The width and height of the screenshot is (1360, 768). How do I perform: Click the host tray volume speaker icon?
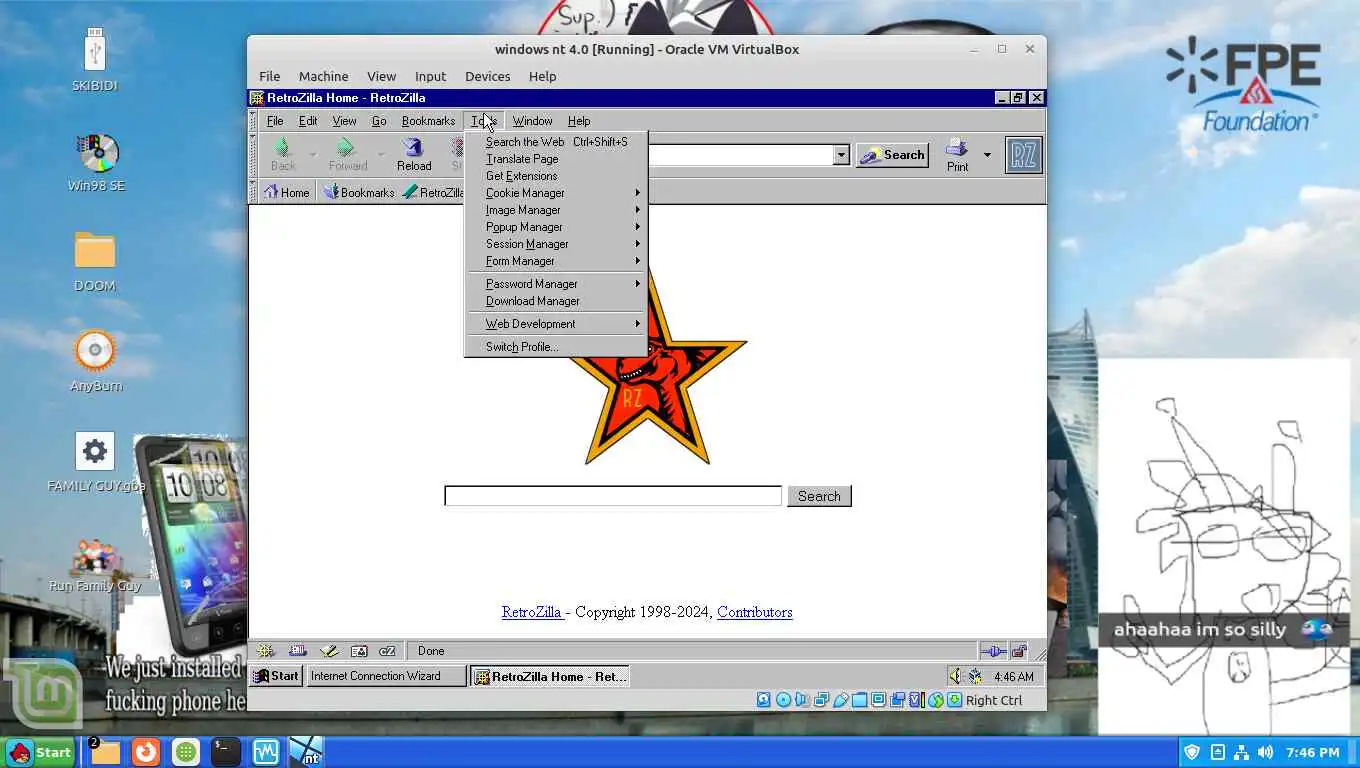pos(1266,752)
